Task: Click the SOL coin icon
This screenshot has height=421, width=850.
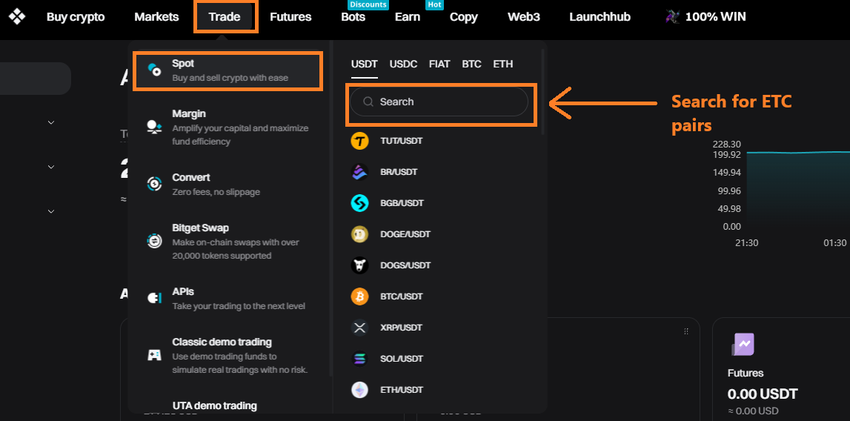Action: pos(359,359)
